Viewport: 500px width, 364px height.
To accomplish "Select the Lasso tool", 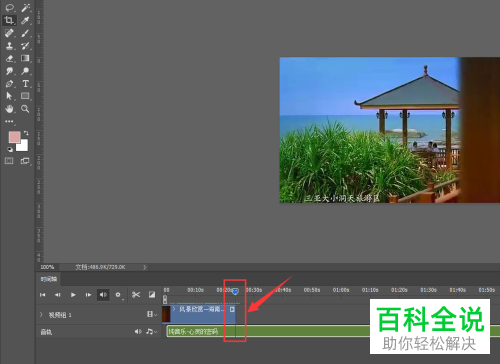I will [x=10, y=8].
